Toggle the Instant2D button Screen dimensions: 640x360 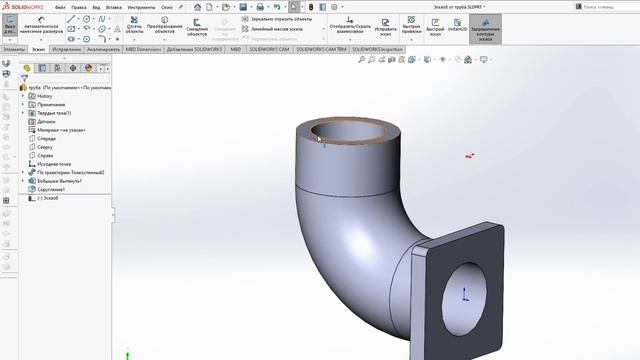tap(457, 24)
